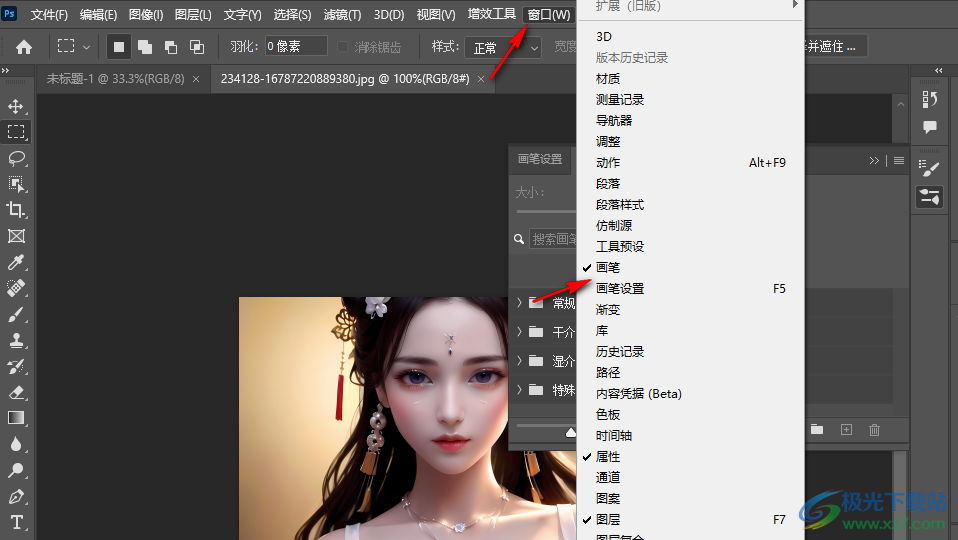Viewport: 958px width, 540px height.
Task: Collapse right panel dock double arrow
Action: pos(938,71)
